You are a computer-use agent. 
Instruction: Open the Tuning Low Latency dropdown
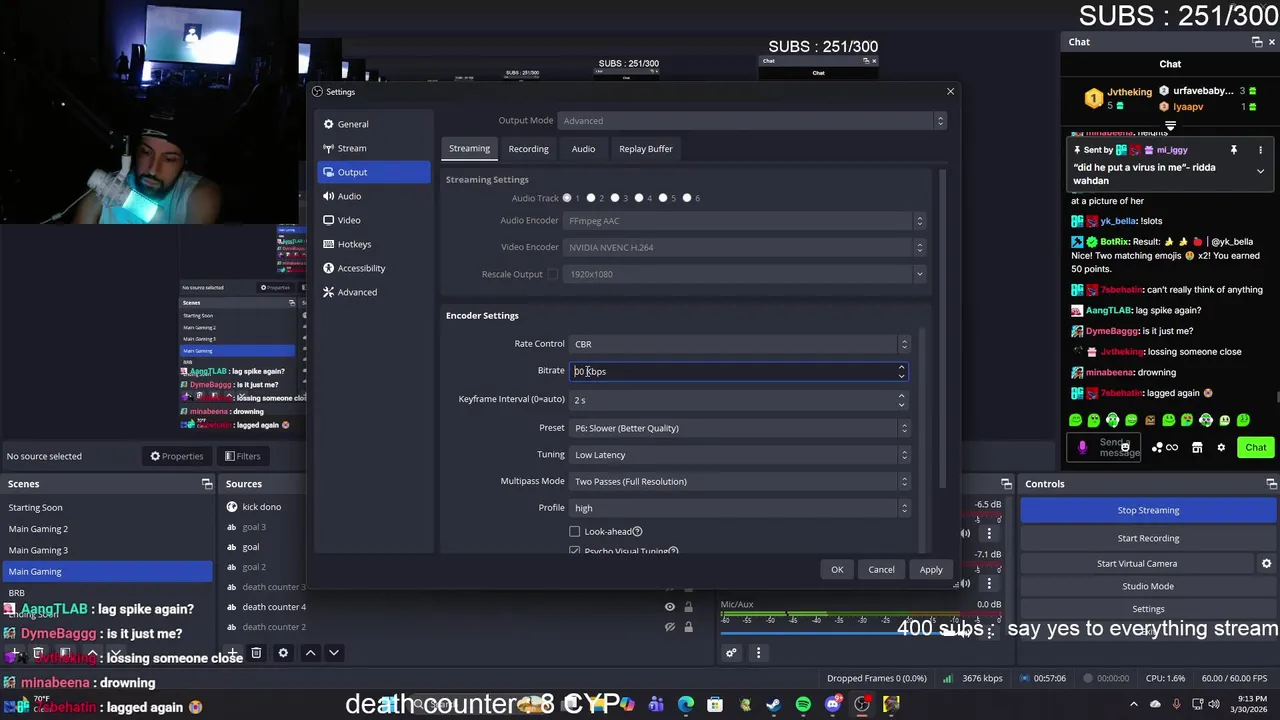click(x=740, y=455)
